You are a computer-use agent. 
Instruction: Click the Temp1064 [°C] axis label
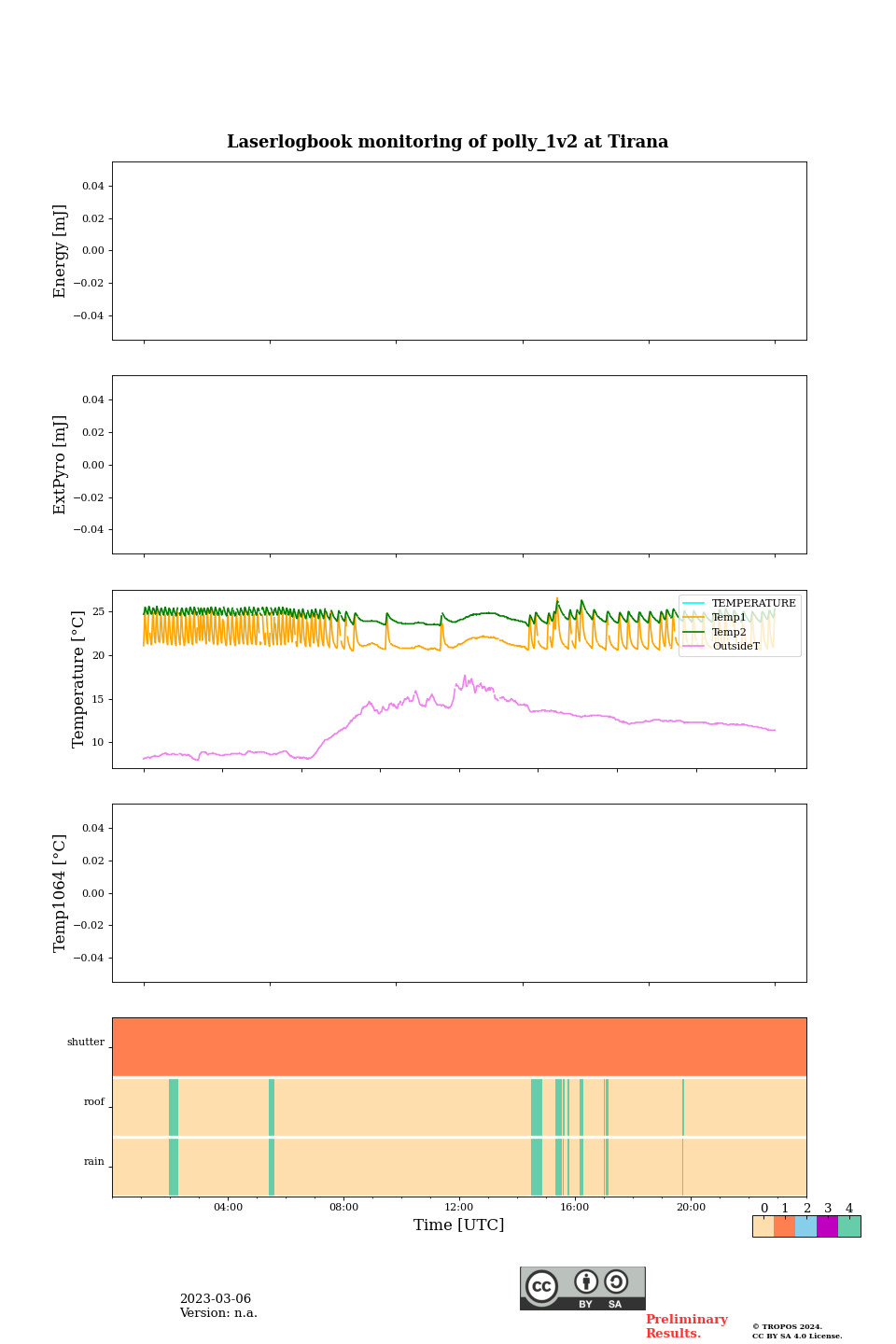tap(61, 893)
